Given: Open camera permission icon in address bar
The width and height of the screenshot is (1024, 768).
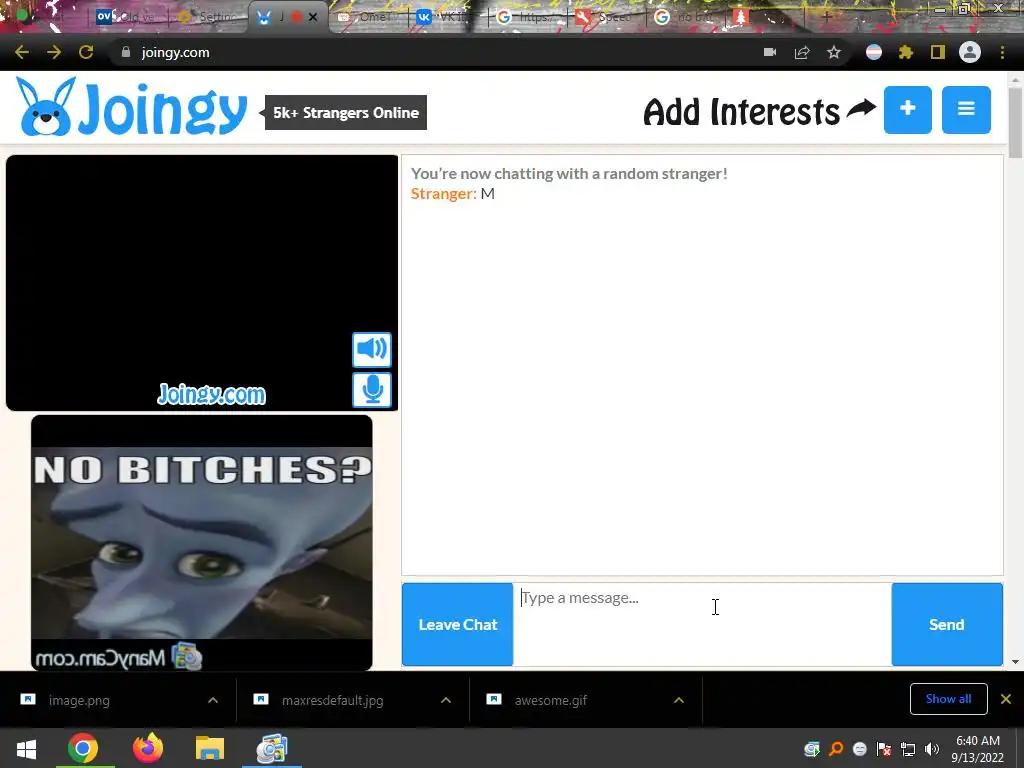Looking at the screenshot, I should 770,52.
